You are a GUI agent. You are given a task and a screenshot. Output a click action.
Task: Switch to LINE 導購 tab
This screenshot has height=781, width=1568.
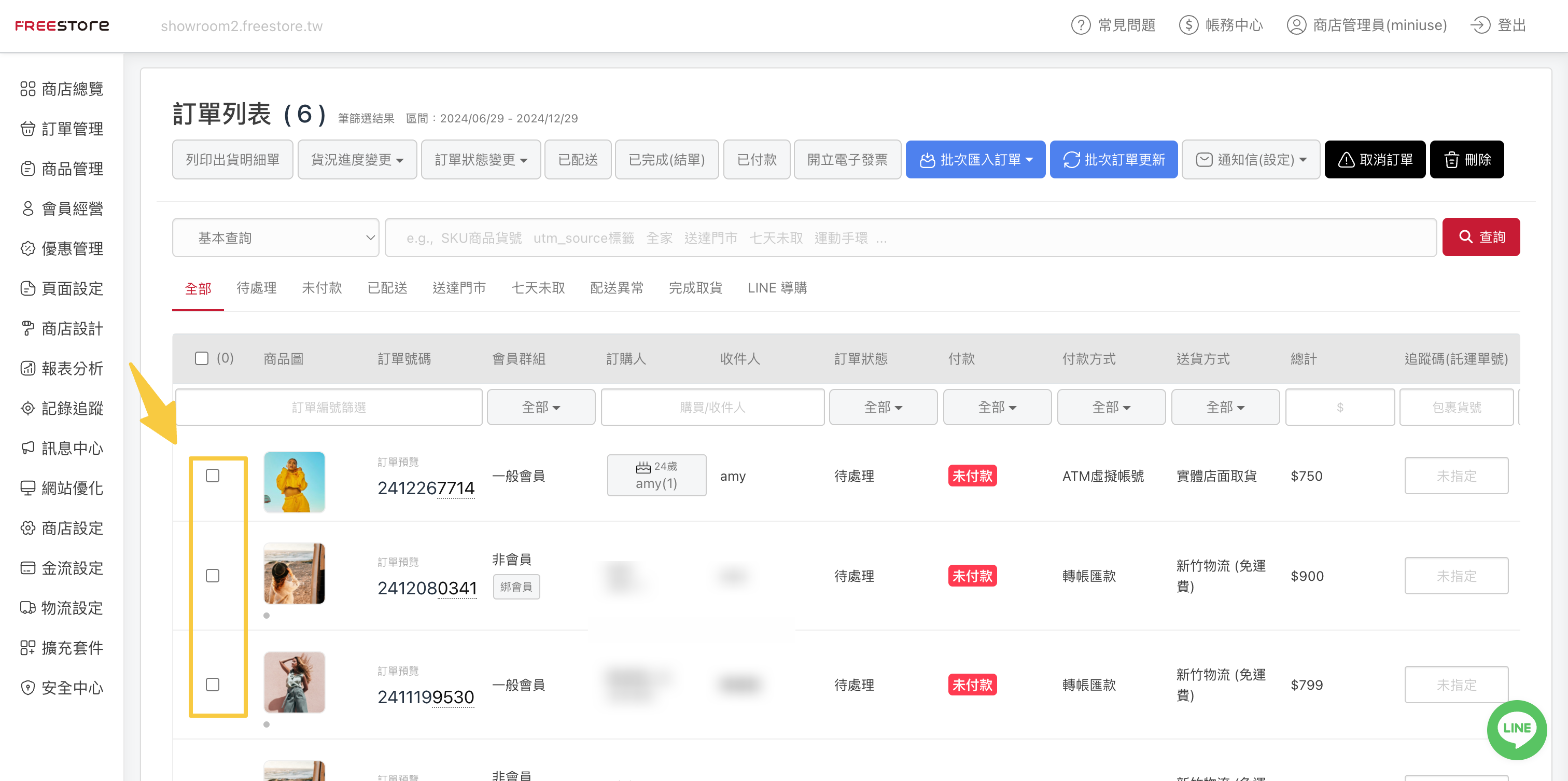[777, 288]
